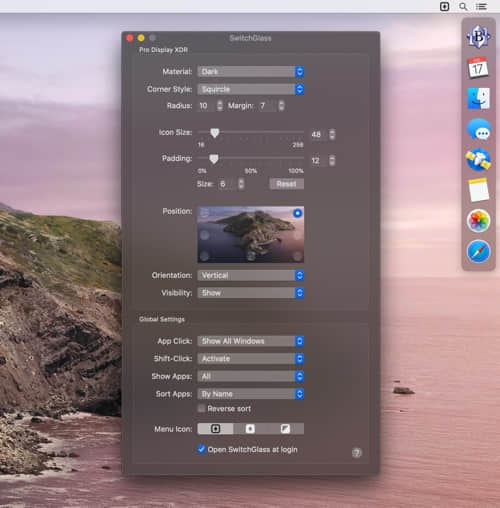The width and height of the screenshot is (500, 508).
Task: Open Photos from the dock
Action: (x=478, y=221)
